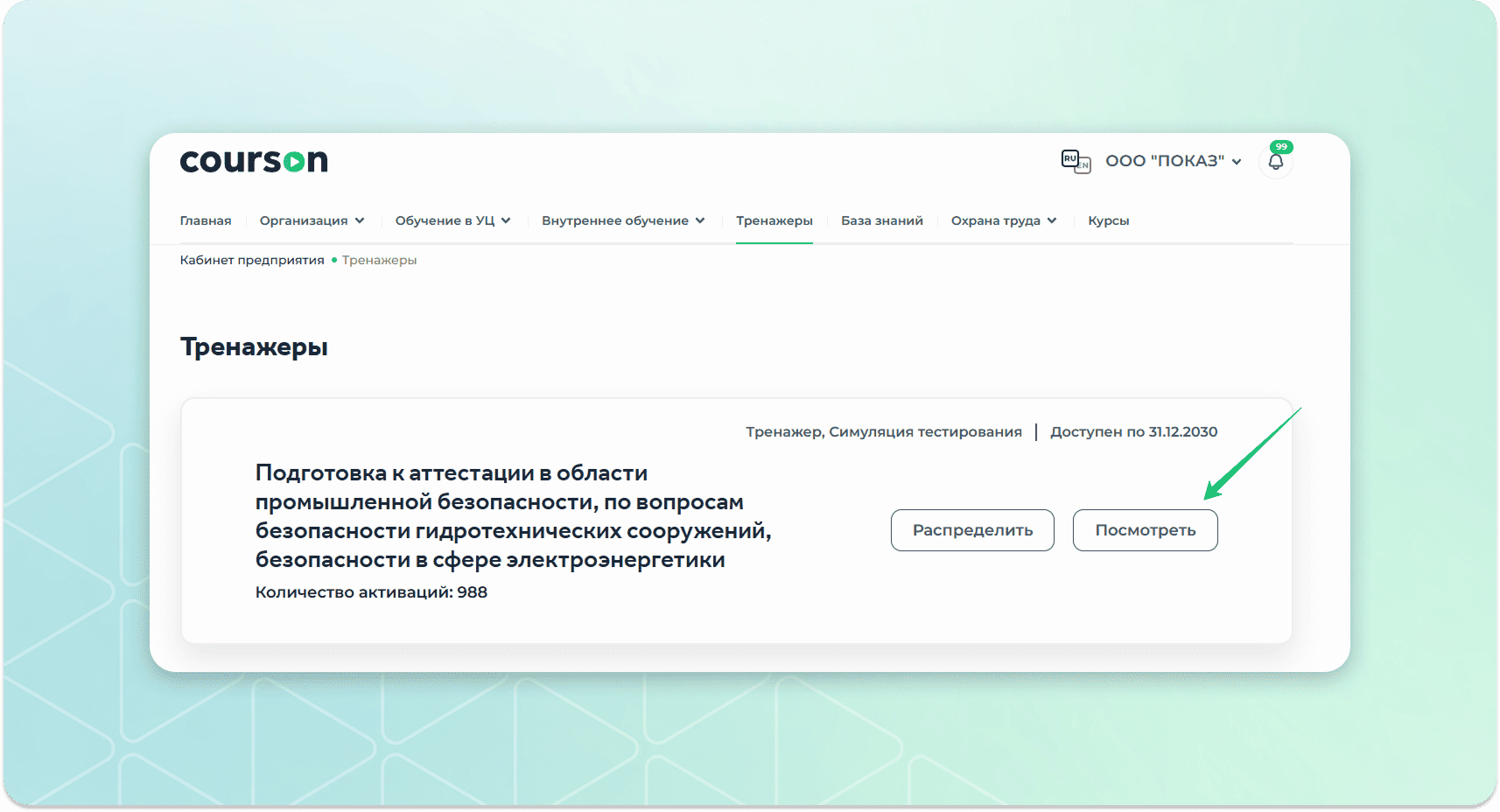Open the База знаний section

[881, 220]
